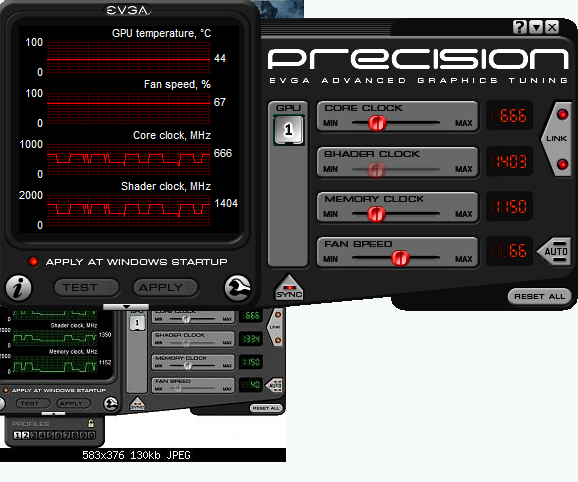Image resolution: width=578 pixels, height=482 pixels.
Task: Click Precision title logo text
Action: [x=418, y=59]
